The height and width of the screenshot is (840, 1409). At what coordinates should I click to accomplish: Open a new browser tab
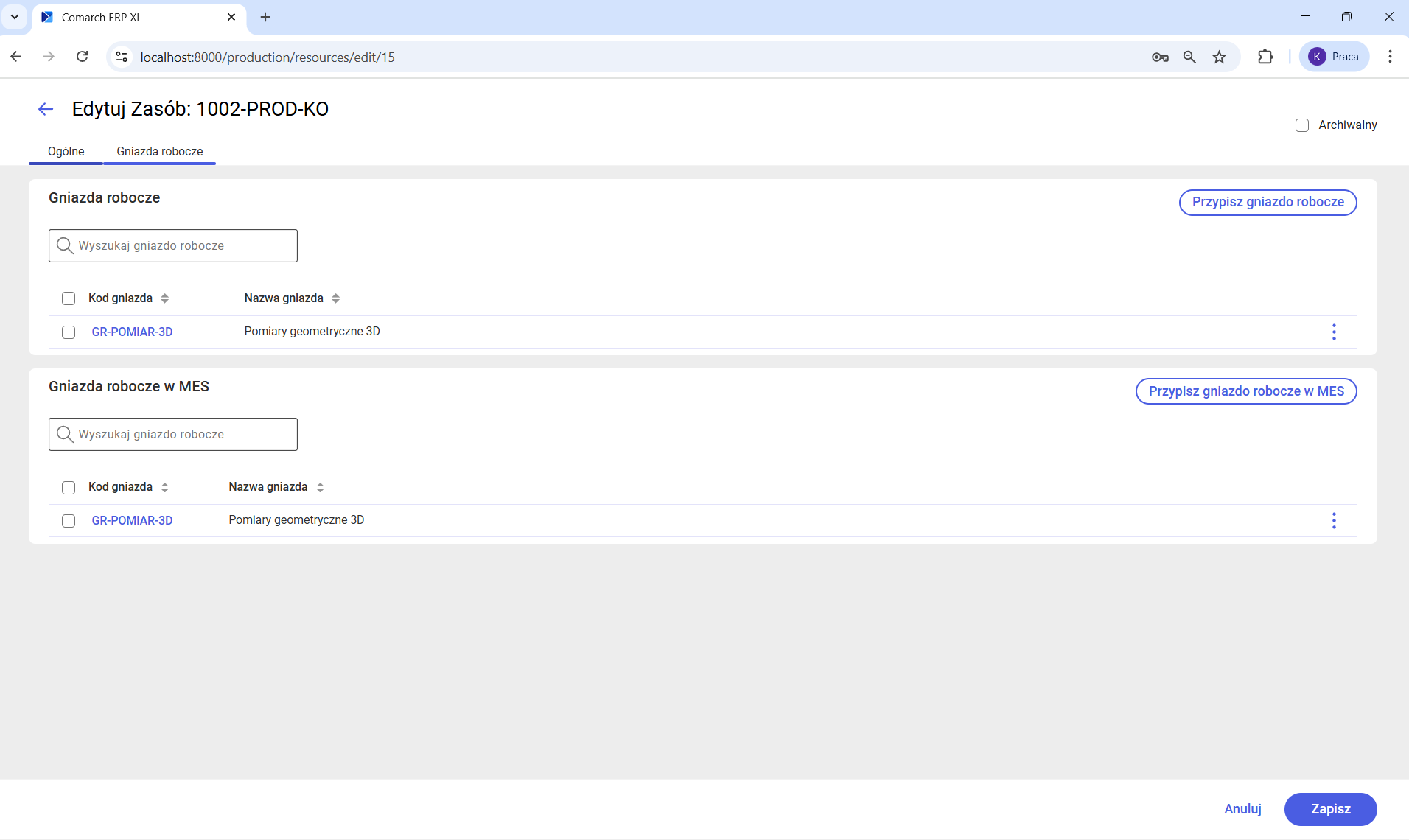click(x=265, y=17)
